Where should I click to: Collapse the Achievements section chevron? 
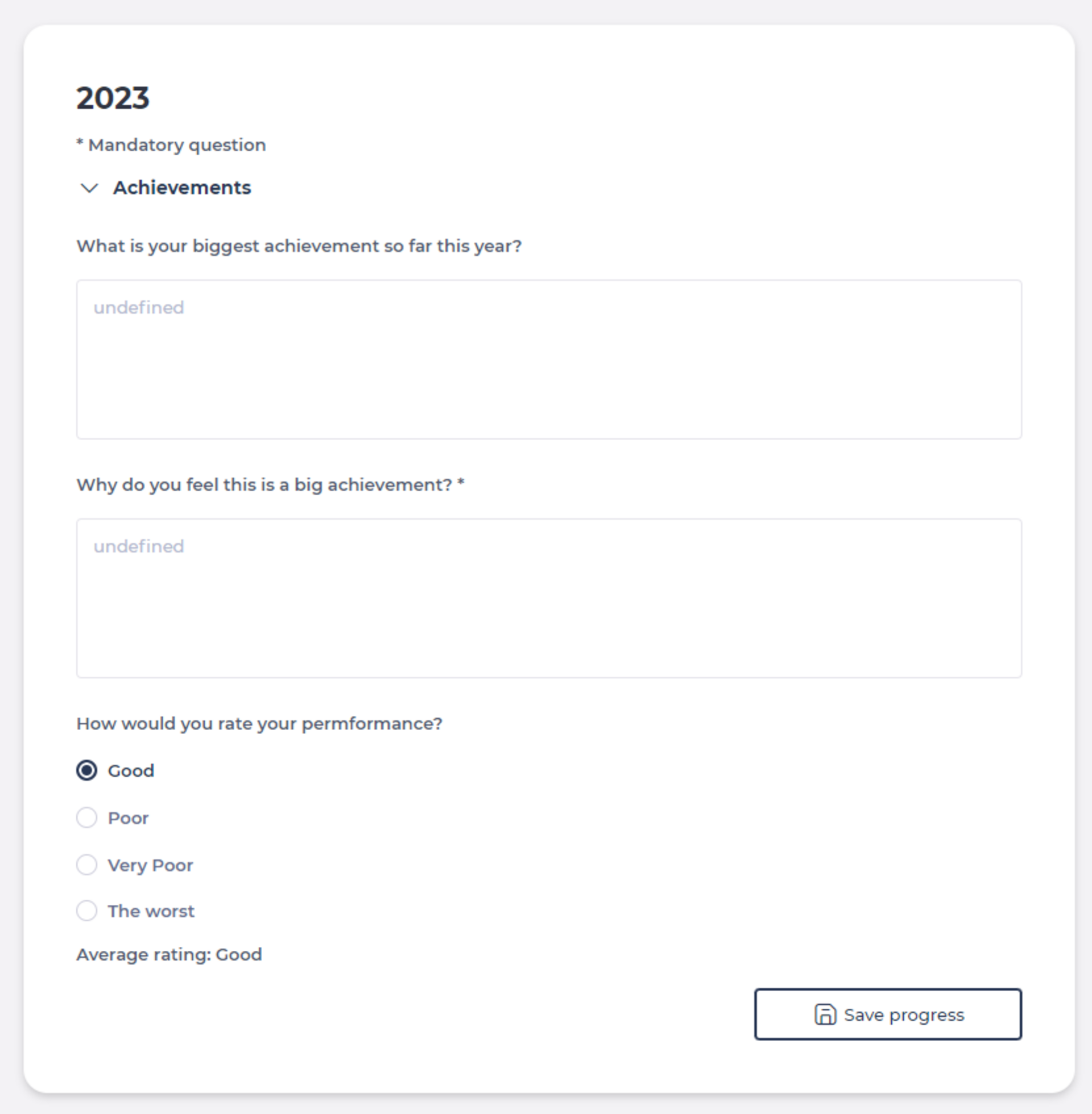[89, 188]
